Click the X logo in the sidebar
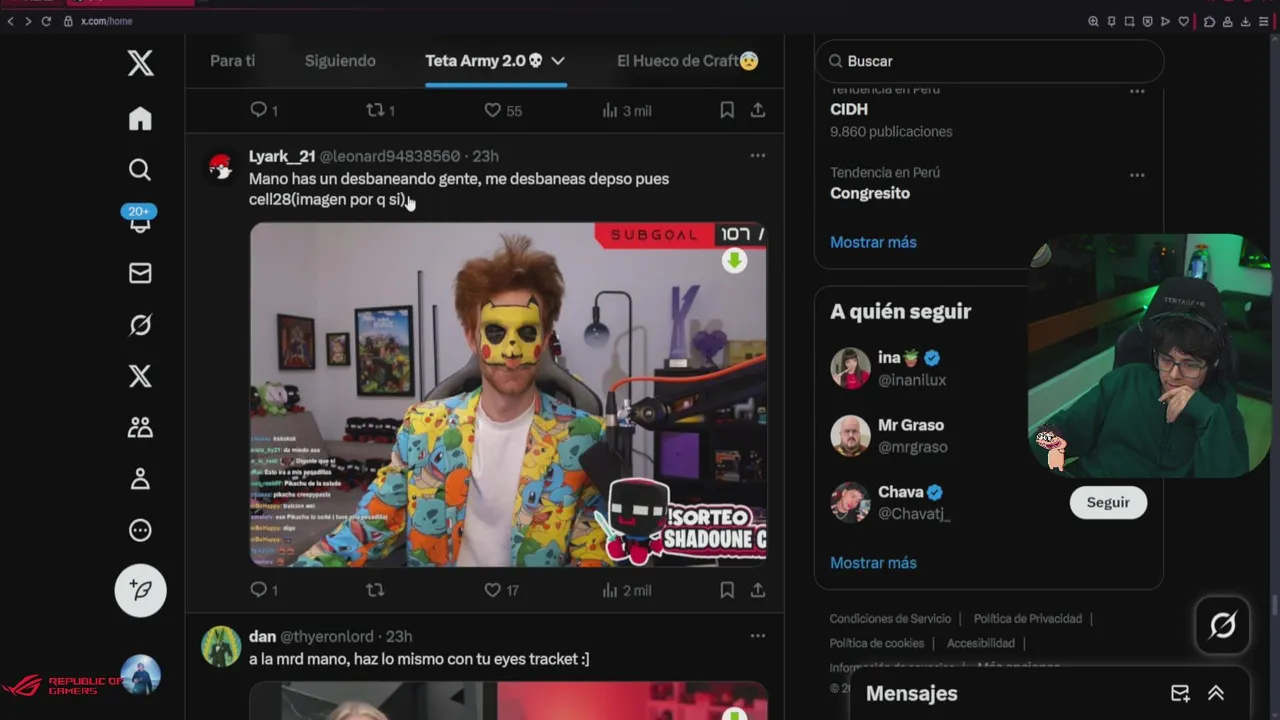The height and width of the screenshot is (720, 1280). pos(140,63)
